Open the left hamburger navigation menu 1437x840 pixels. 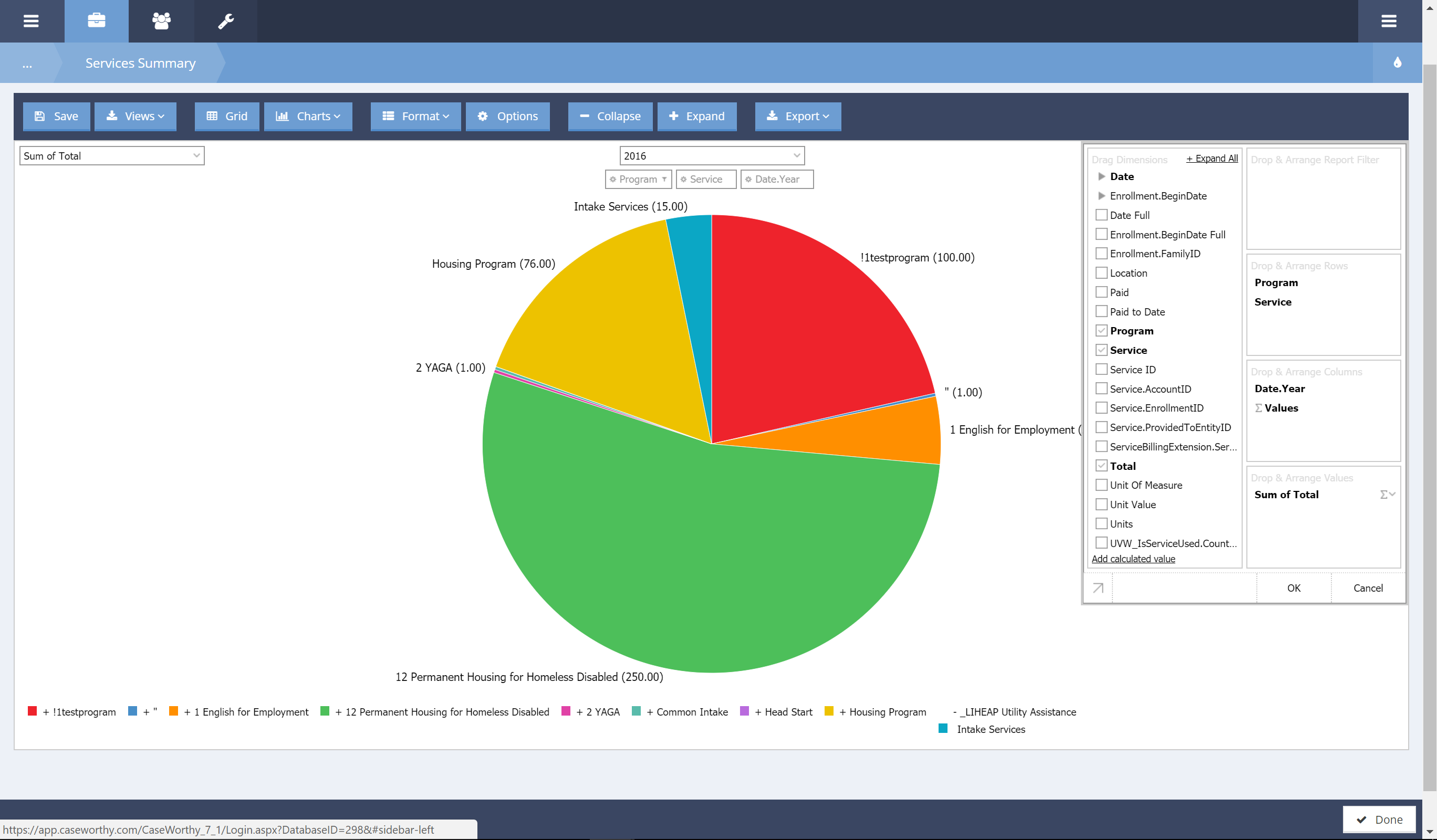click(x=32, y=21)
